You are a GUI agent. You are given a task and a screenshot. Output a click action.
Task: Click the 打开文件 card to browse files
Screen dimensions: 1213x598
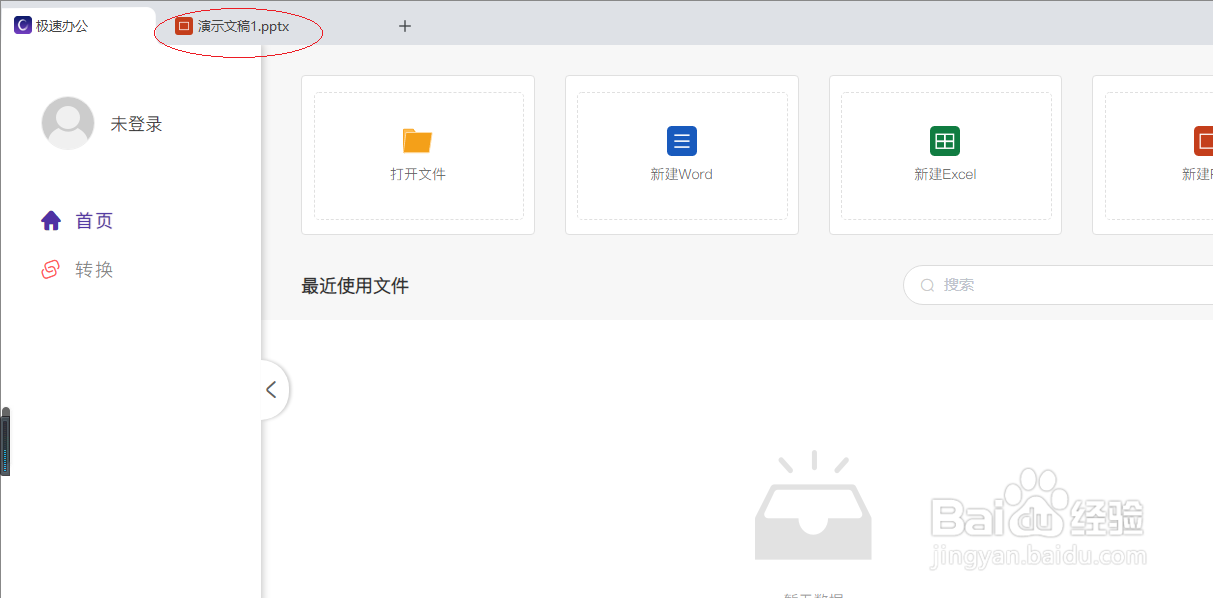click(x=418, y=155)
